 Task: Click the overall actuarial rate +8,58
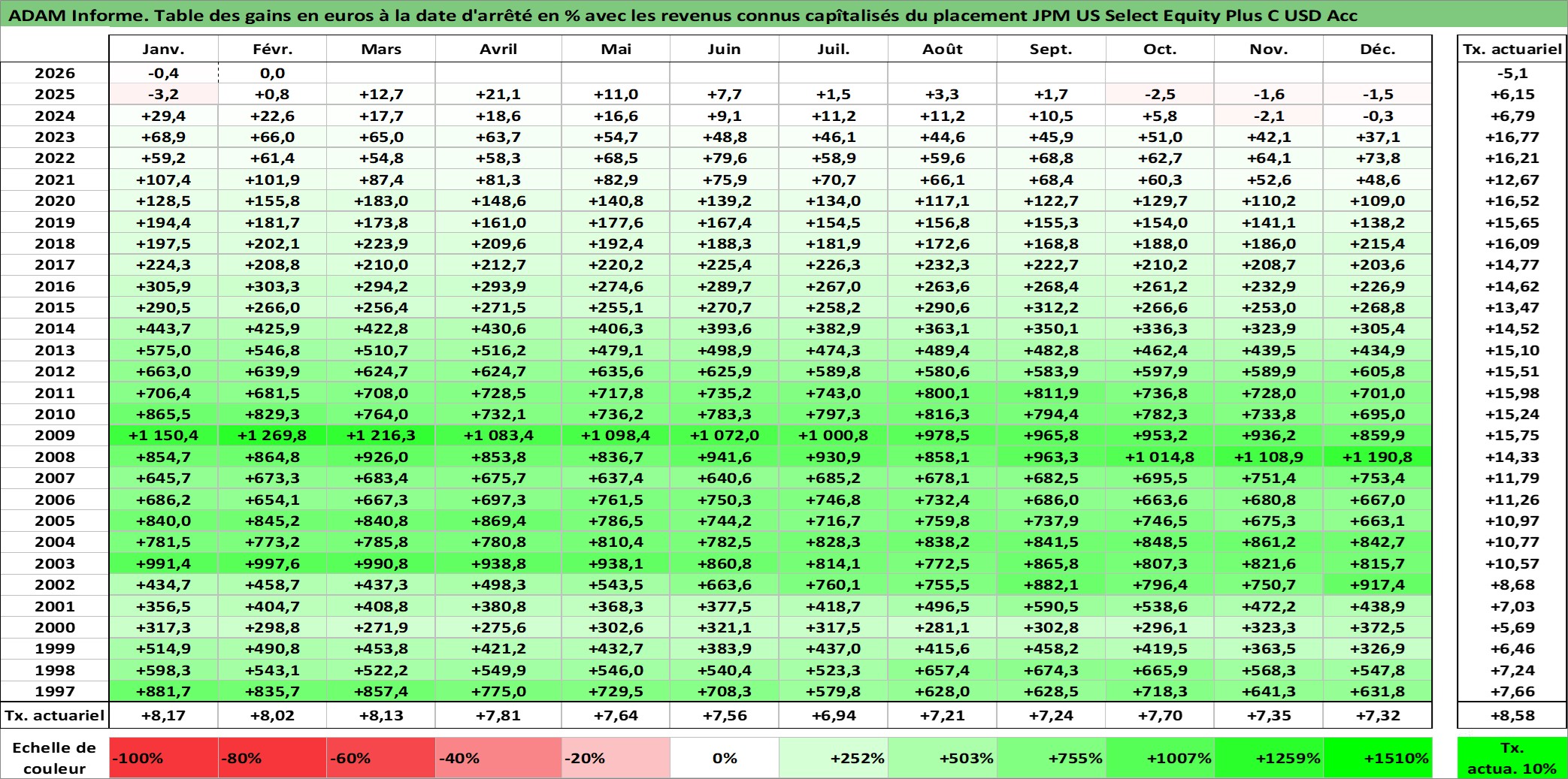[x=1512, y=715]
